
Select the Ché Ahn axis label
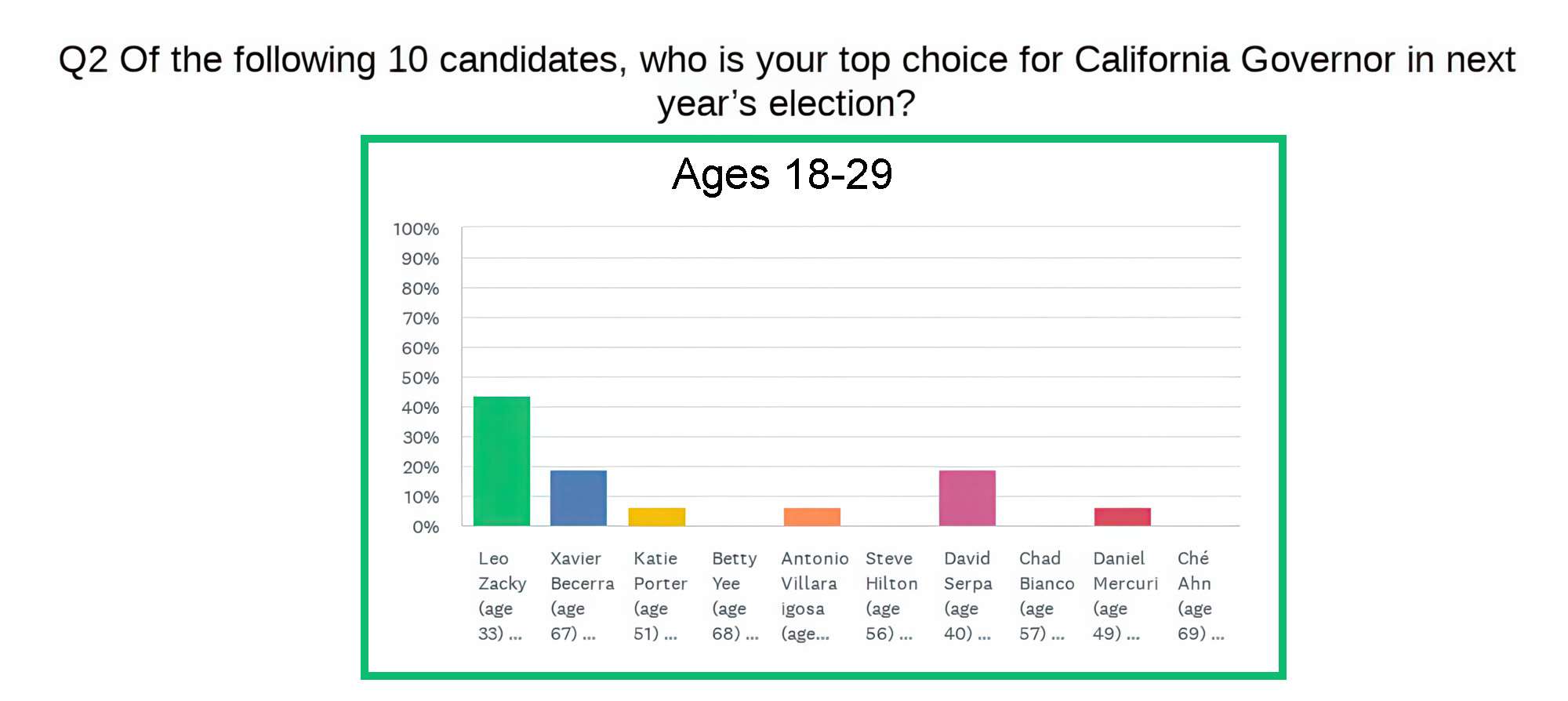click(x=1200, y=596)
